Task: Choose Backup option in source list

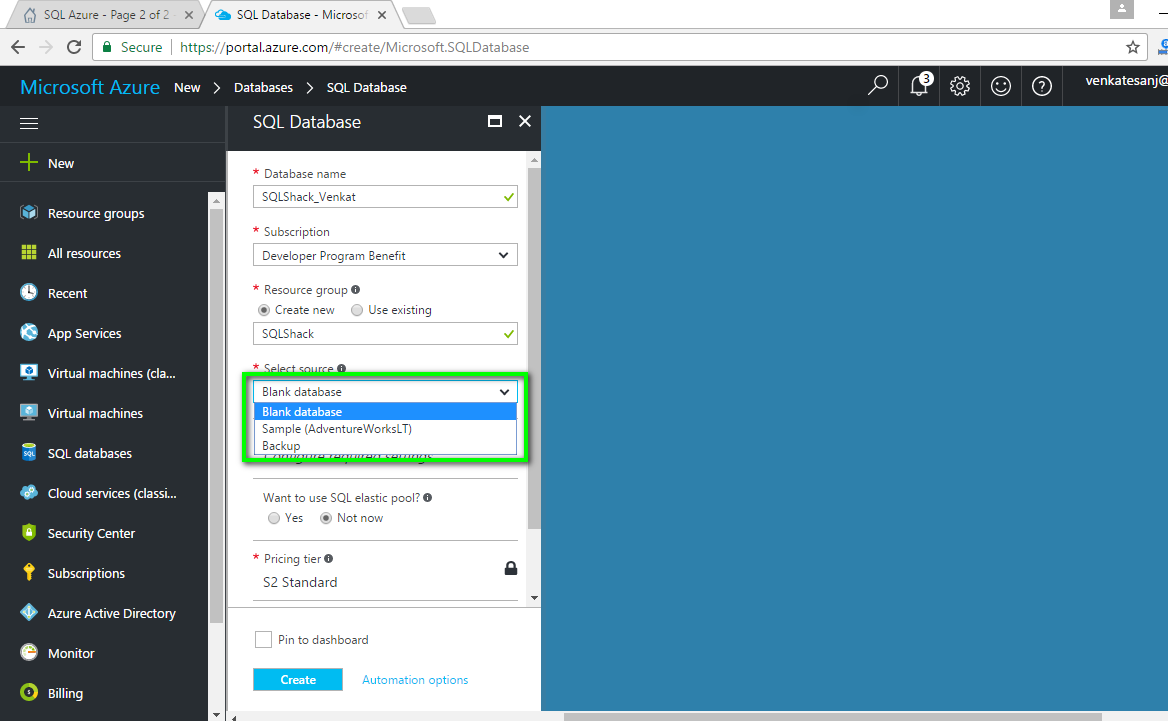Action: click(385, 445)
